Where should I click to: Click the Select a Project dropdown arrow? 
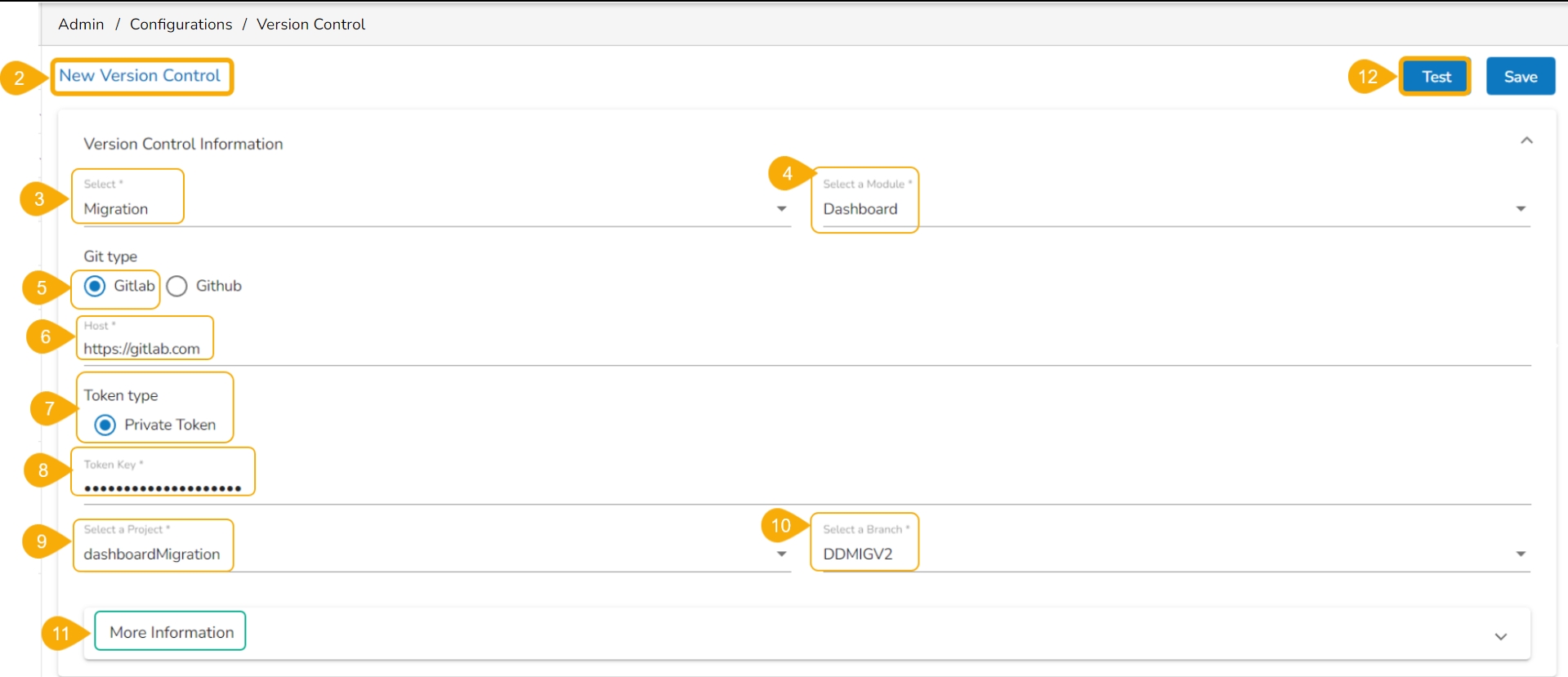(x=781, y=555)
